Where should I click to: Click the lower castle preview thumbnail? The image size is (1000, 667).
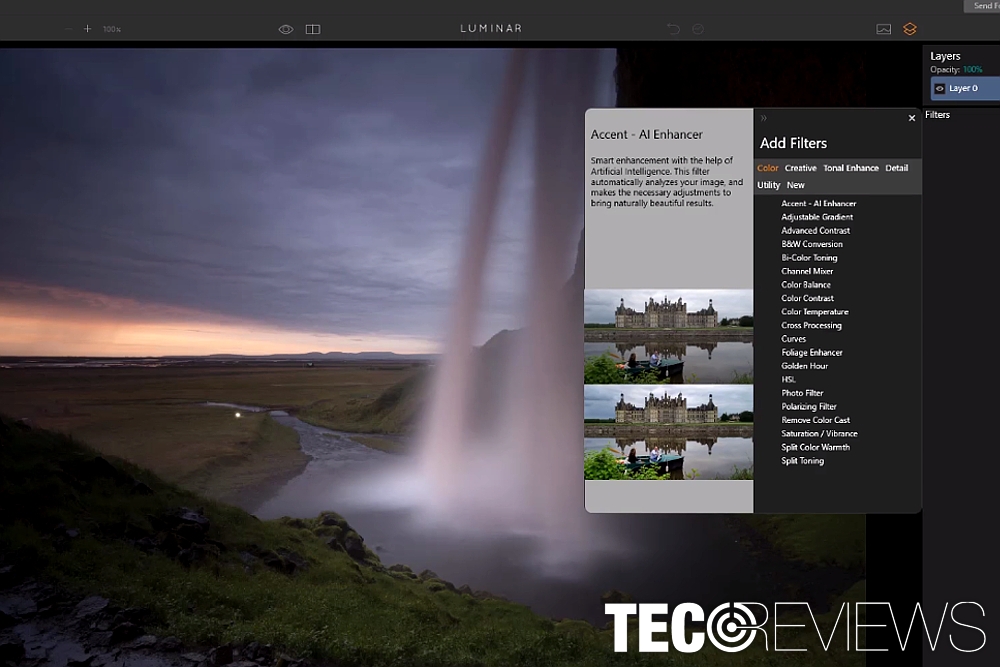click(669, 432)
